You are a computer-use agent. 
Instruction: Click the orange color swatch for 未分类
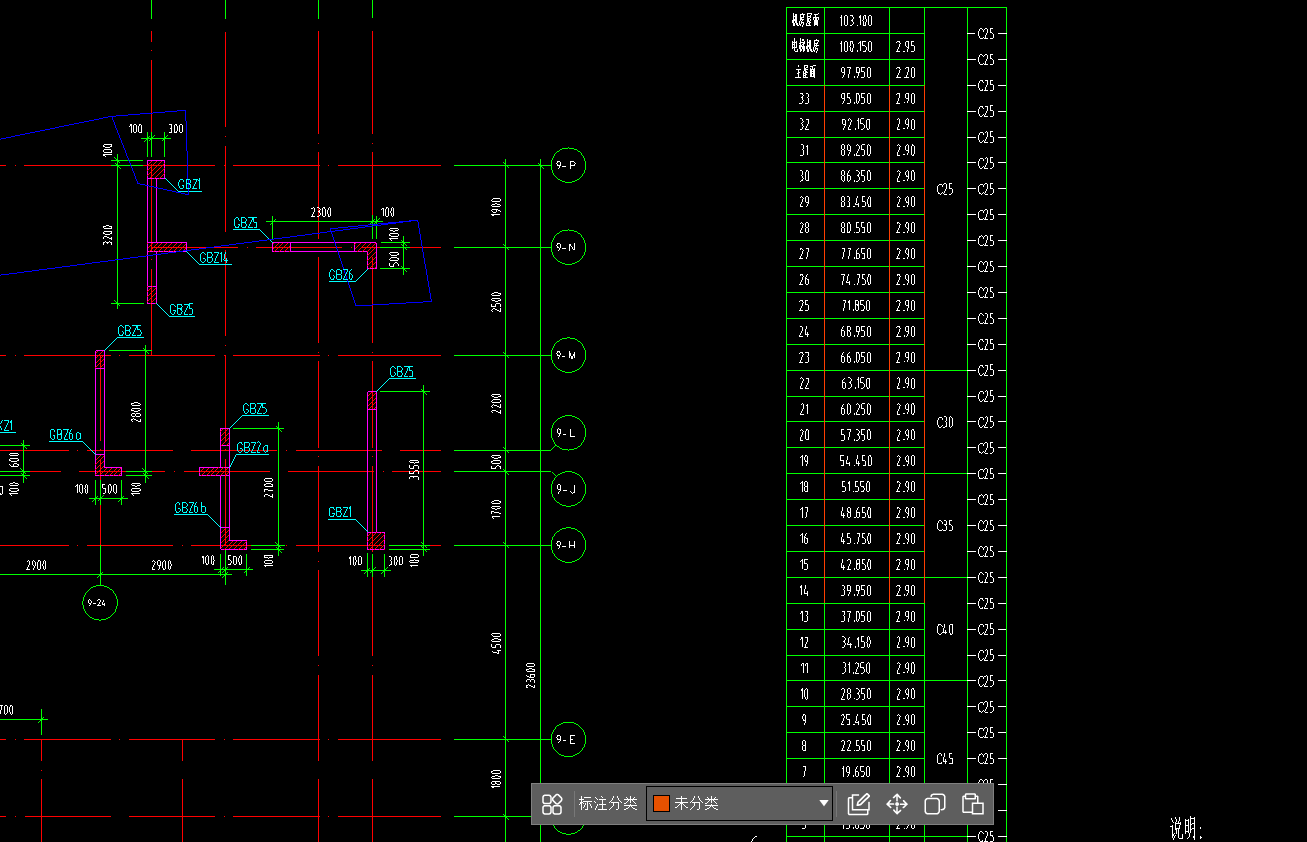pos(661,803)
